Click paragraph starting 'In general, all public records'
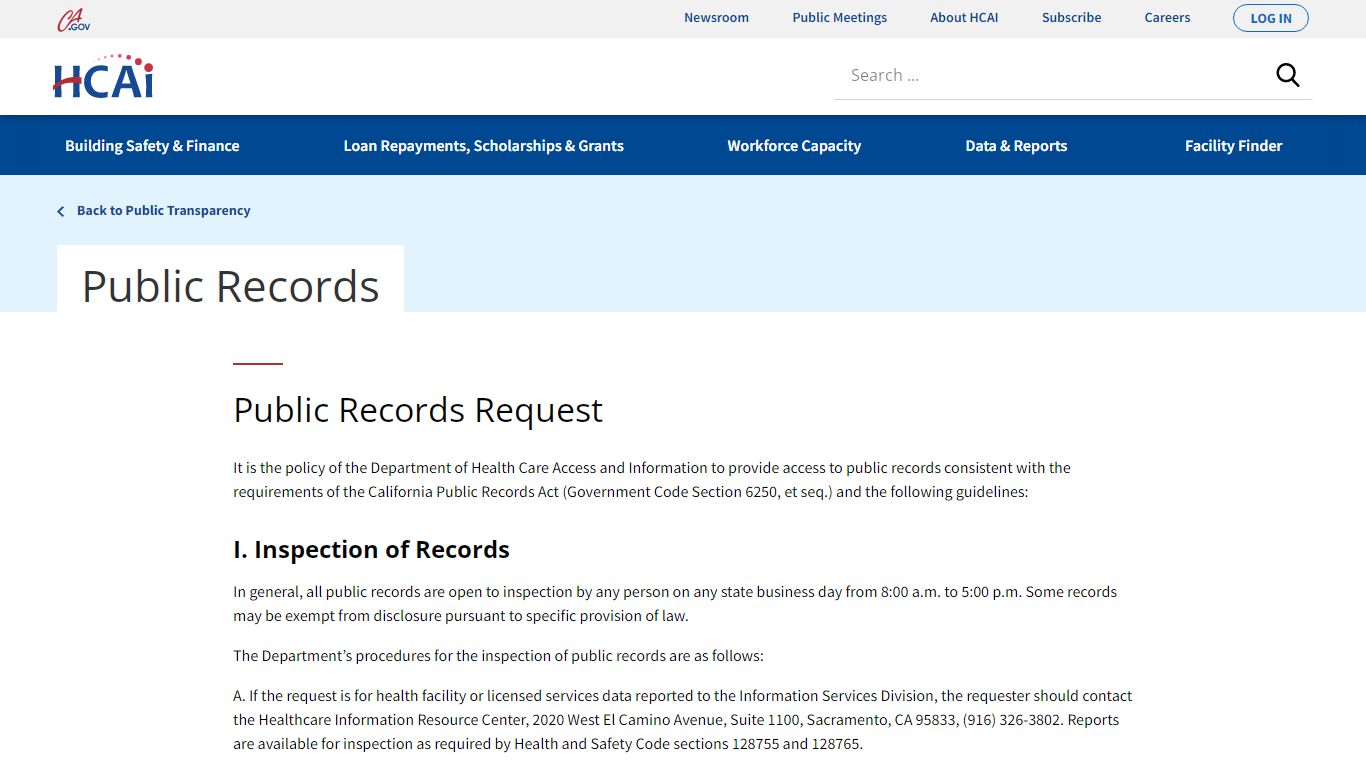The height and width of the screenshot is (768, 1366). click(675, 604)
